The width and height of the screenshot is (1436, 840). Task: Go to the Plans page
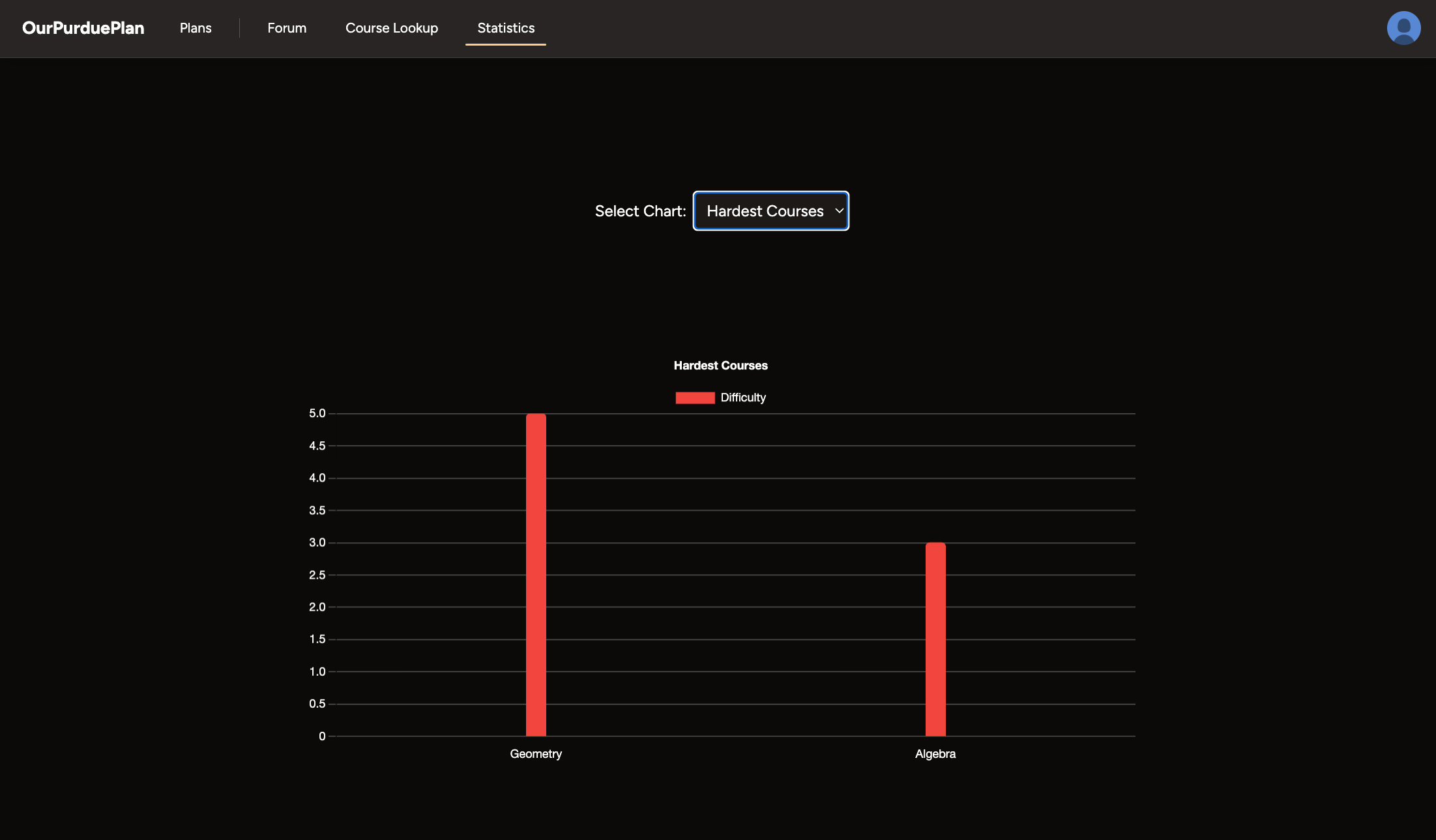[196, 28]
